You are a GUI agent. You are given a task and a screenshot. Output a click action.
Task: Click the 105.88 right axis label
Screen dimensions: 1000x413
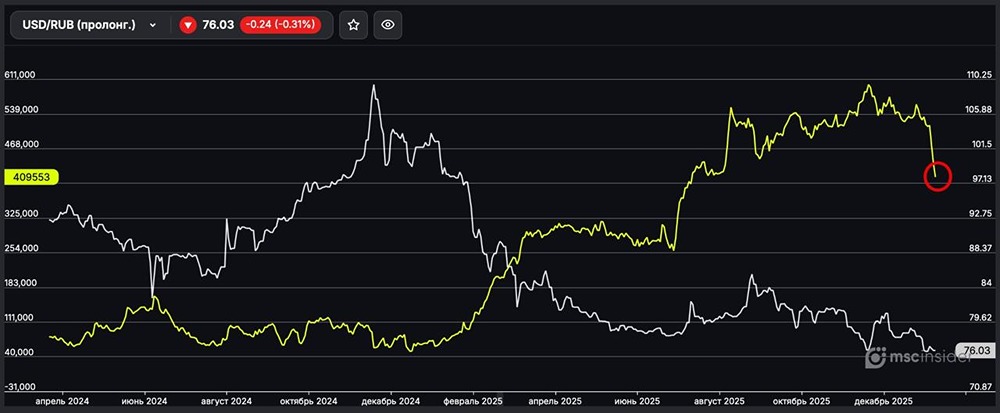[978, 110]
